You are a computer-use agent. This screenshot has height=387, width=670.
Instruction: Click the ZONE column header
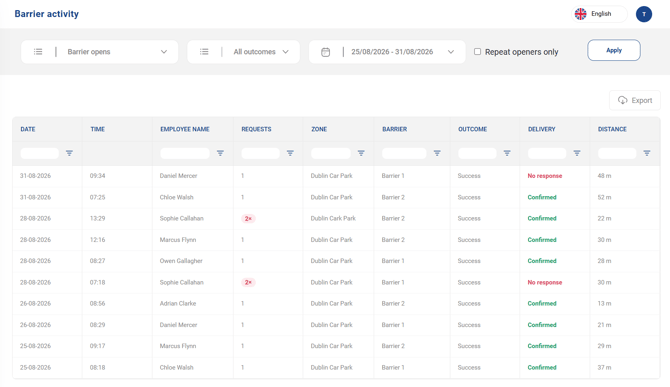point(319,129)
